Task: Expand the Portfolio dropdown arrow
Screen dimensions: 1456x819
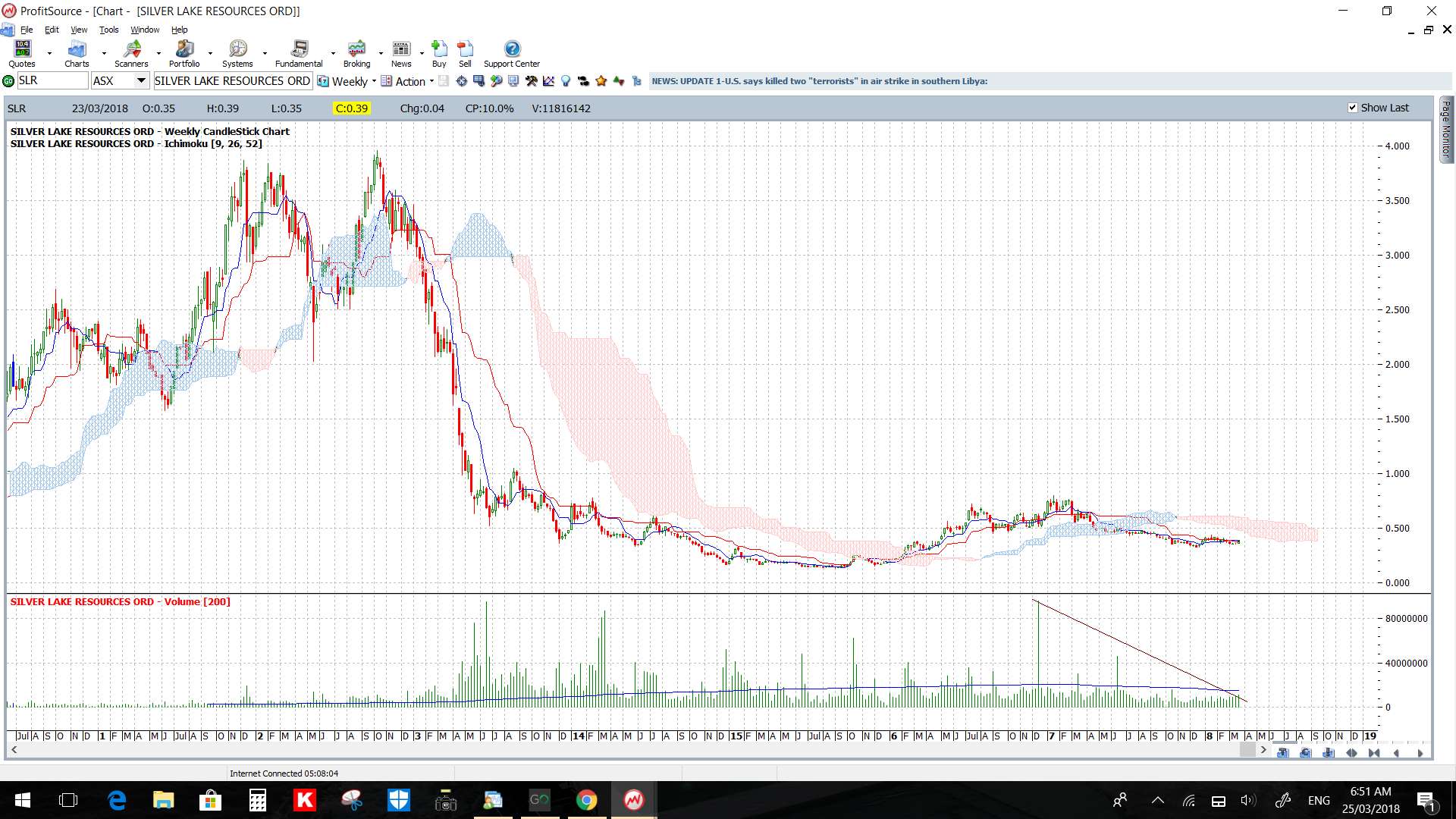Action: coord(210,54)
